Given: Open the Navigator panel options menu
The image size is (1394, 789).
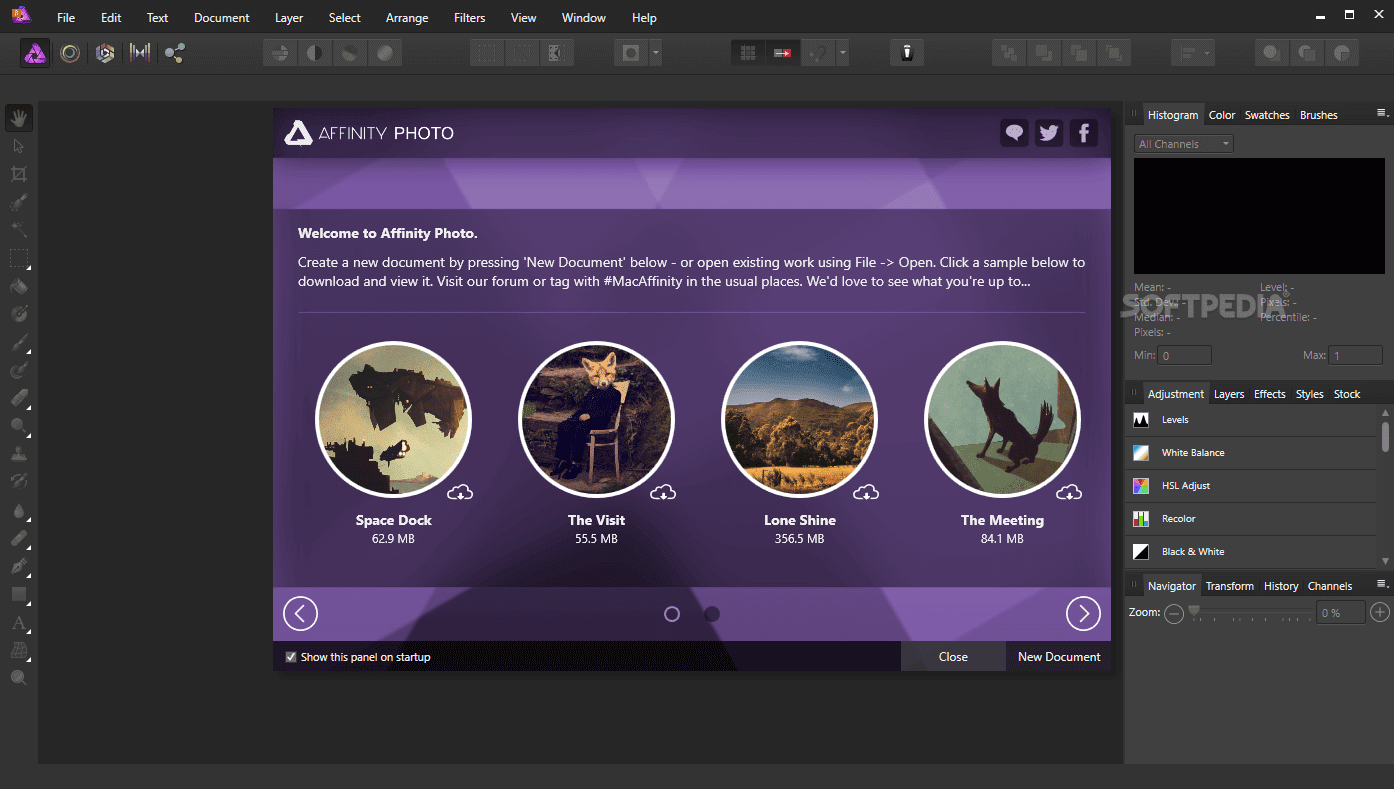Looking at the screenshot, I should click(1383, 584).
